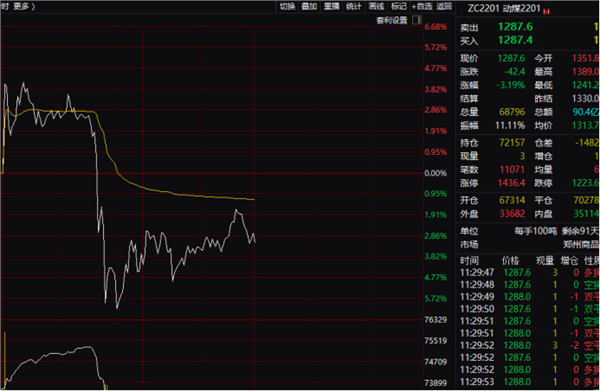Open the 更多 menu at top left

click(x=24, y=7)
